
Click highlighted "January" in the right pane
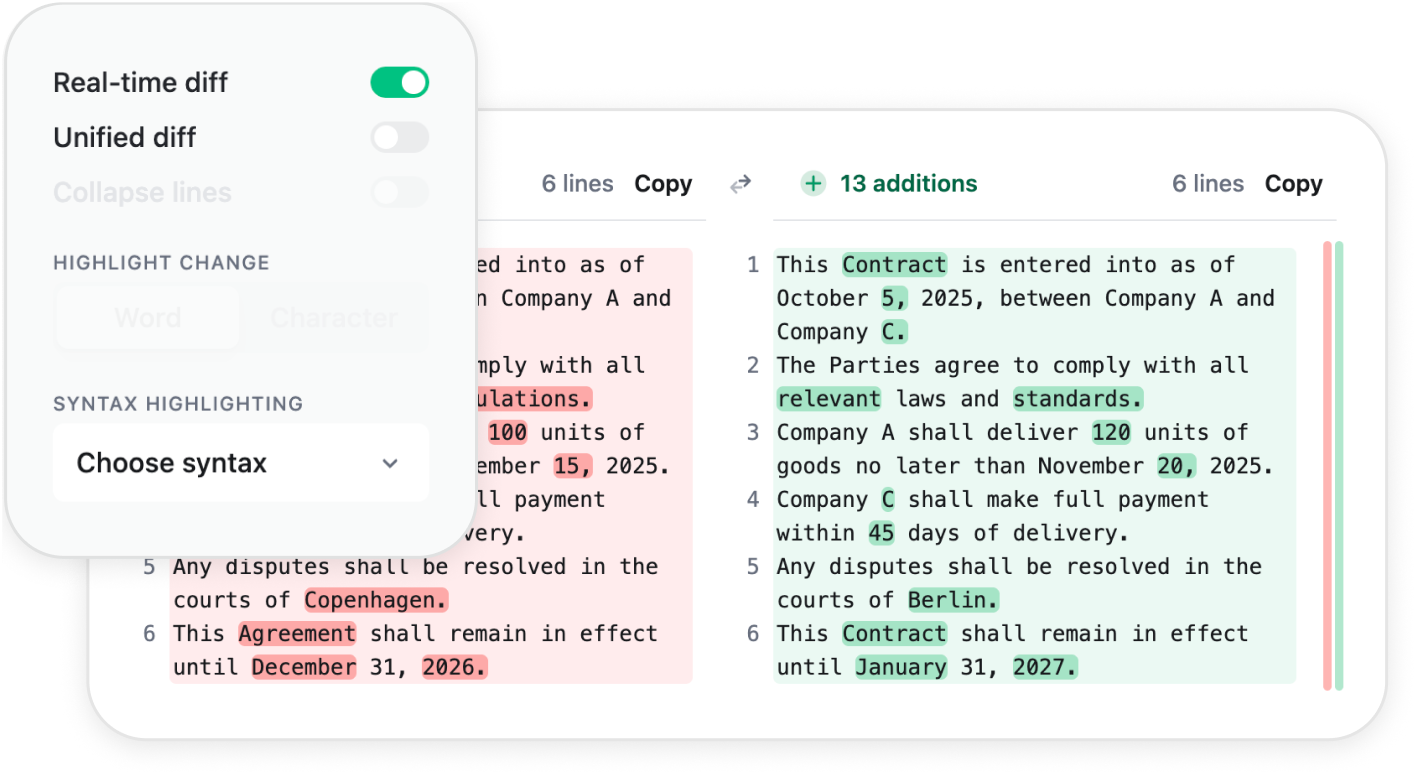tap(901, 667)
